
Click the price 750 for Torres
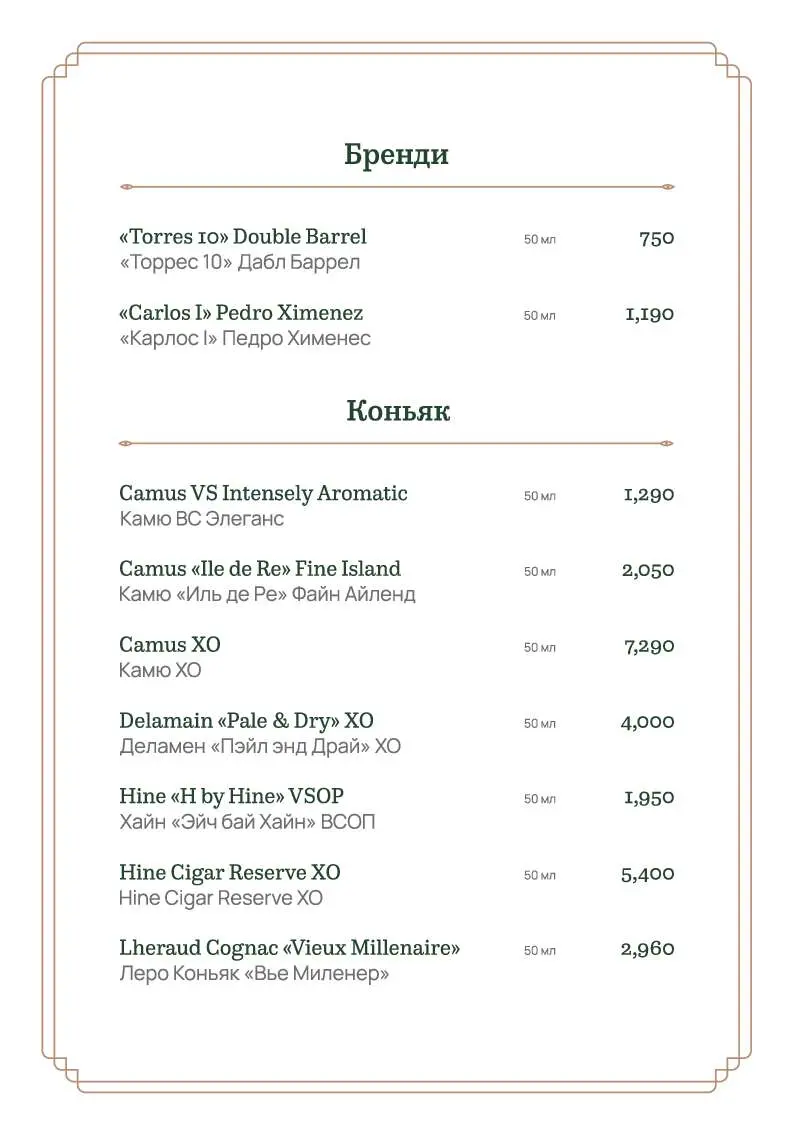coord(657,238)
